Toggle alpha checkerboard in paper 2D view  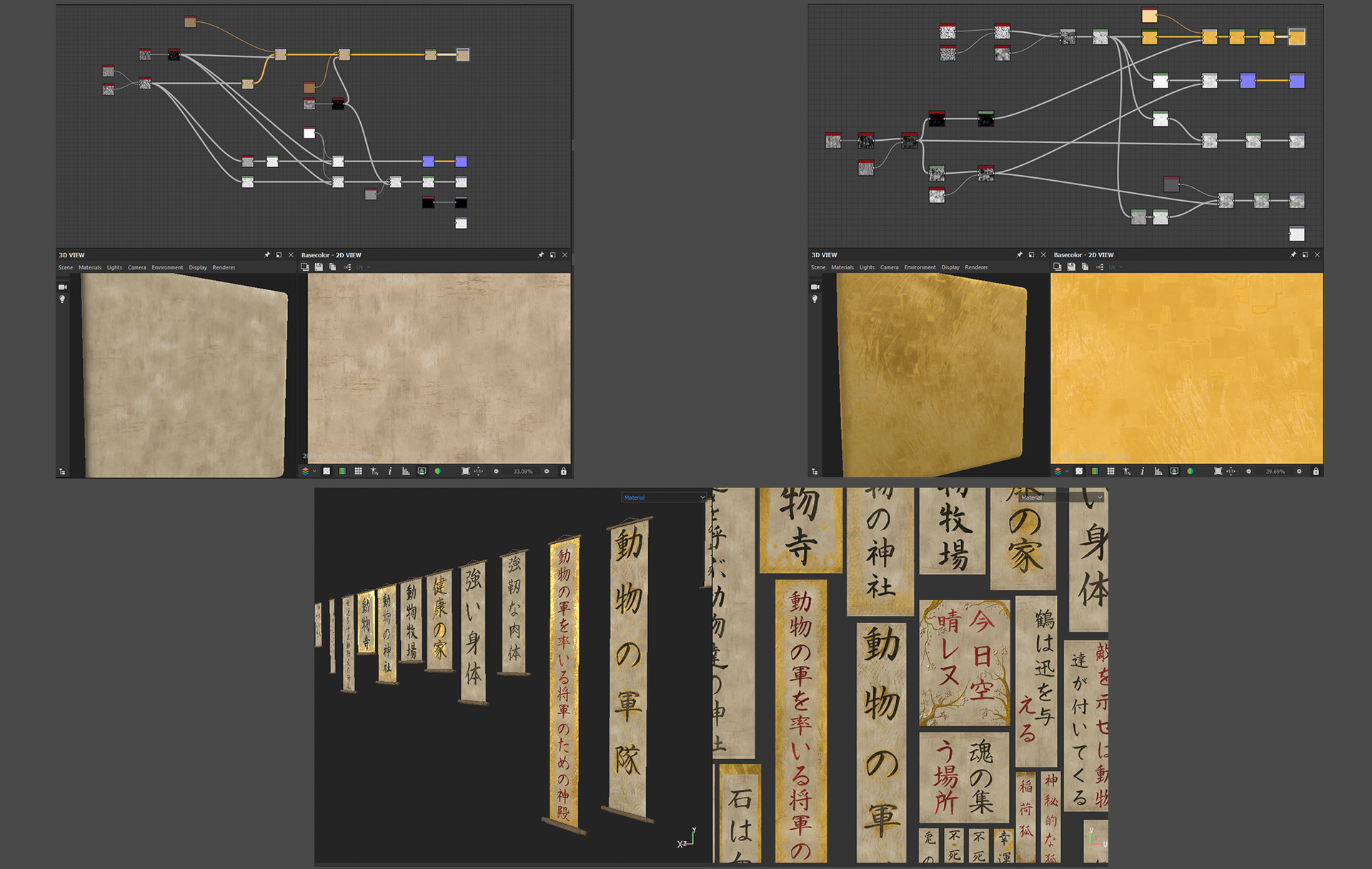[327, 472]
